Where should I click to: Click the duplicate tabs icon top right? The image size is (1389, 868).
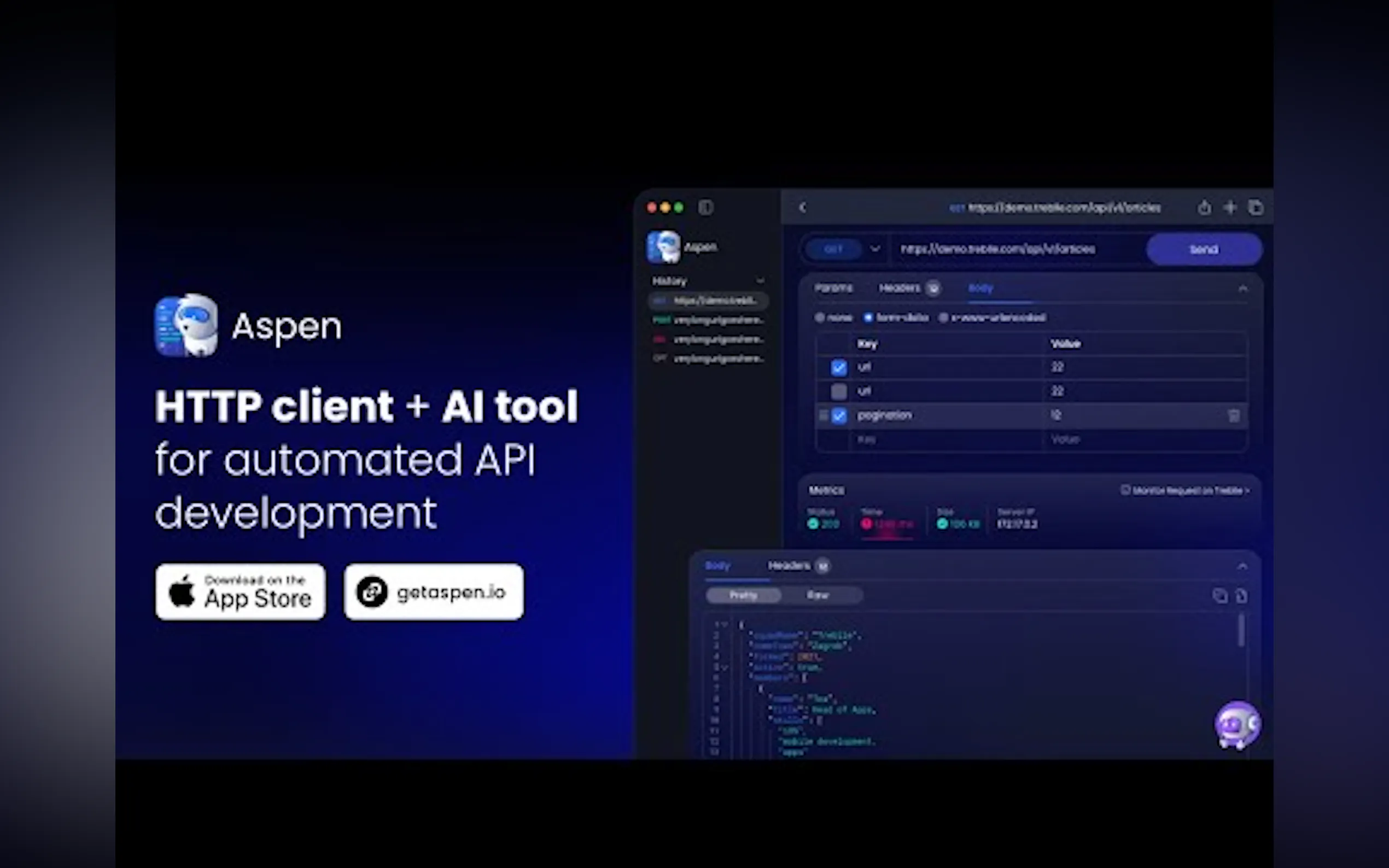coord(1256,207)
